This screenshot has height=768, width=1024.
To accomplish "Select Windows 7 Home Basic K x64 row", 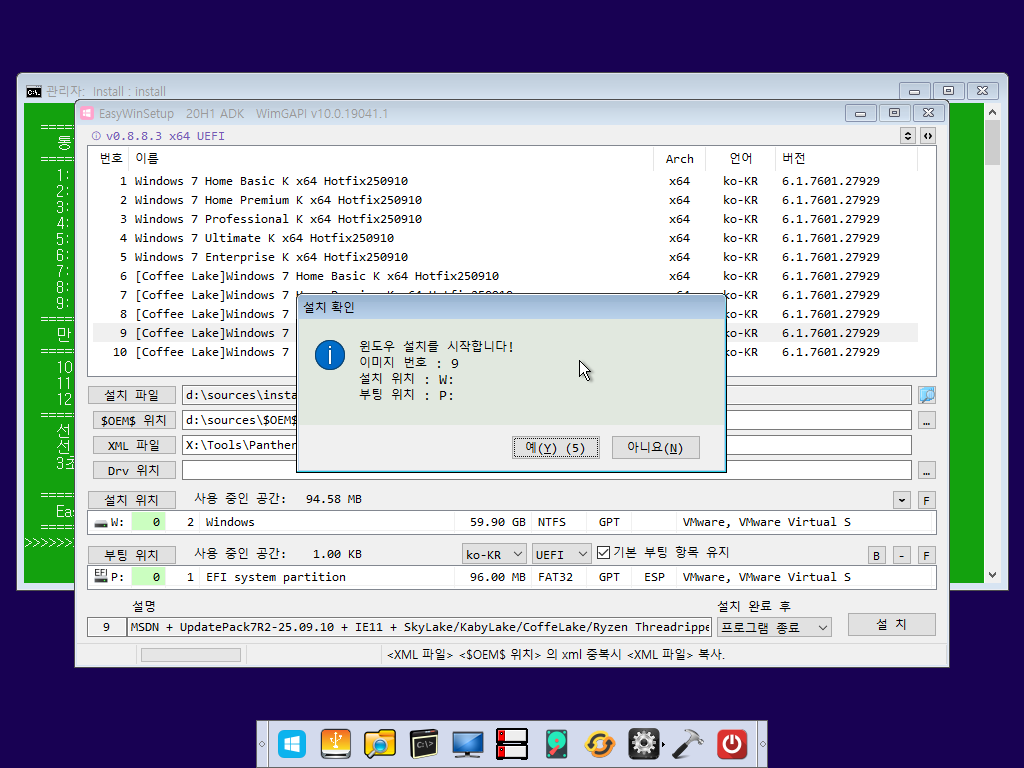I will pyautogui.click(x=505, y=181).
